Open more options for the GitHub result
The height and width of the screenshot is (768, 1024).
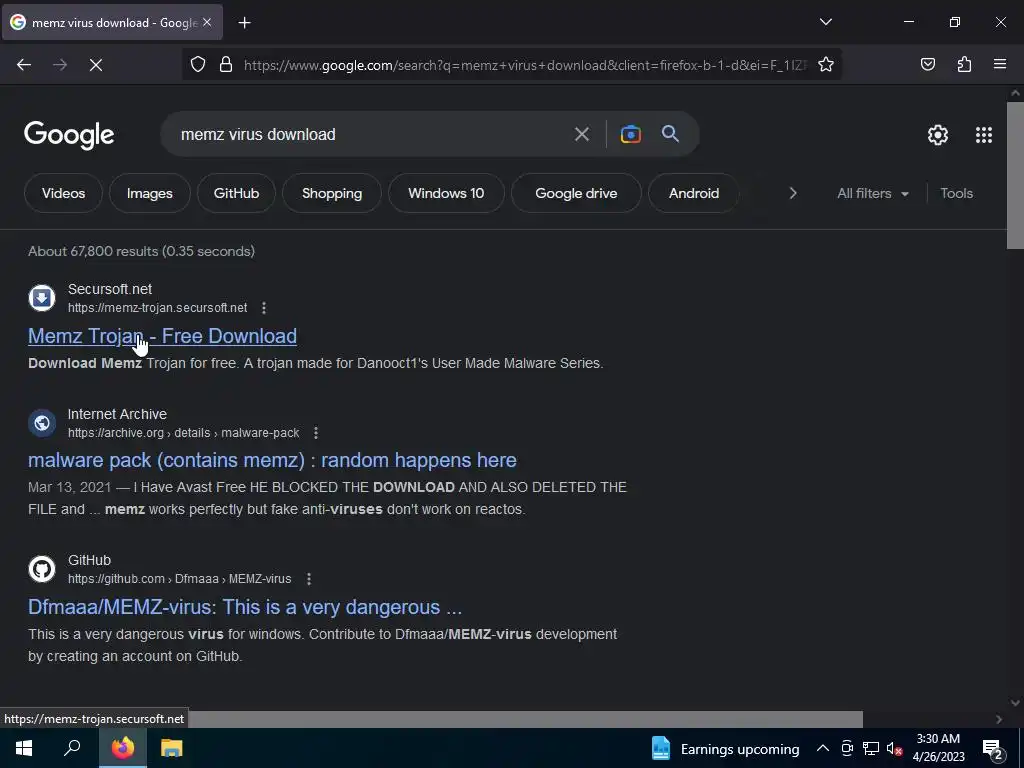coord(309,579)
